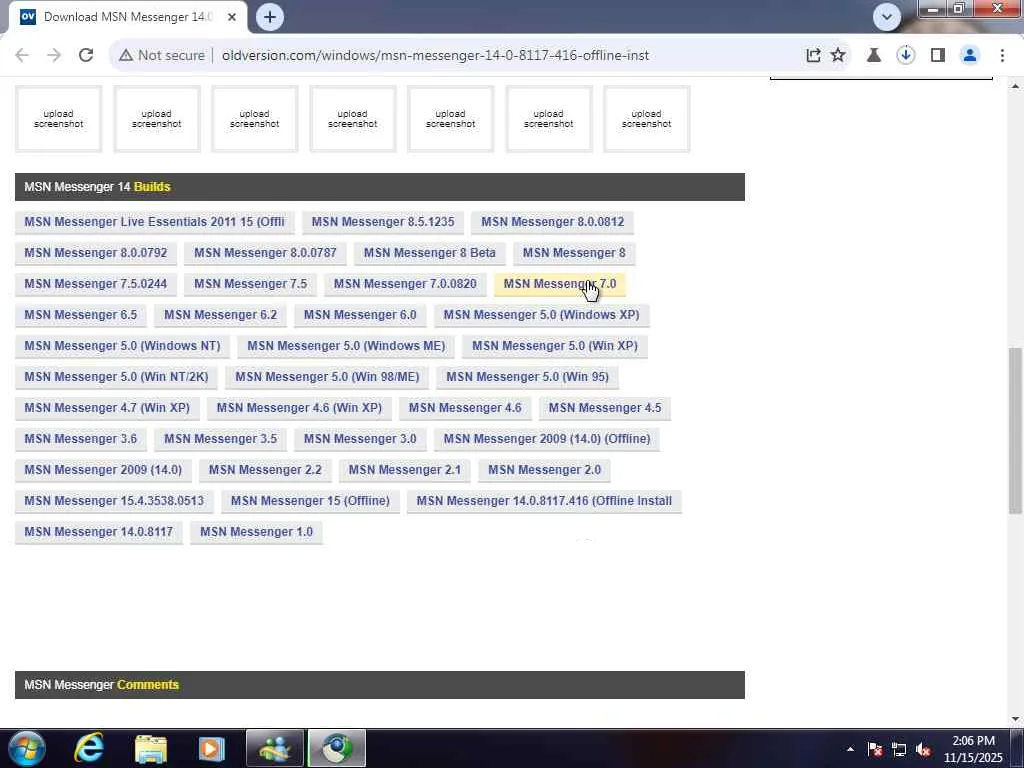This screenshot has height=768, width=1024.
Task: Click the Not secure warning icon
Action: (125, 56)
